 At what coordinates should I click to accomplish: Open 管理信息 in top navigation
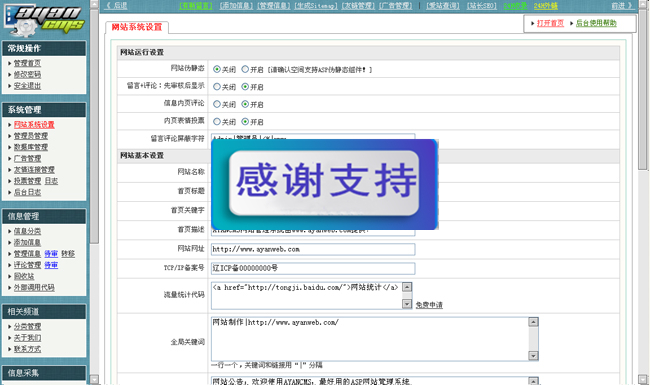coord(274,6)
